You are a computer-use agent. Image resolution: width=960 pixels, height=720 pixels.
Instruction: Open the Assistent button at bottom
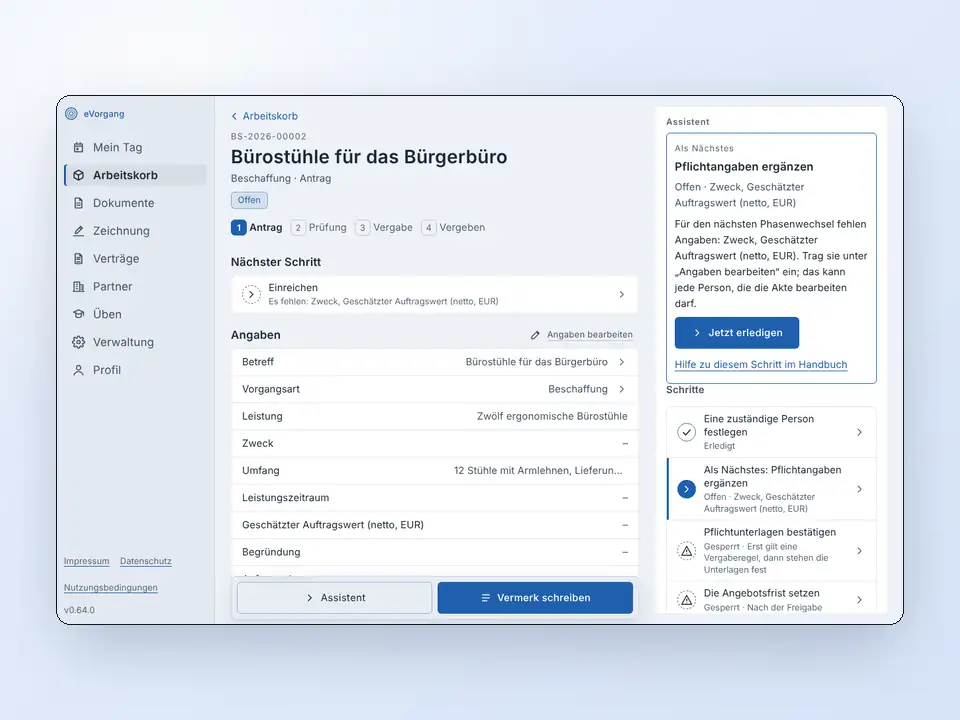(334, 598)
